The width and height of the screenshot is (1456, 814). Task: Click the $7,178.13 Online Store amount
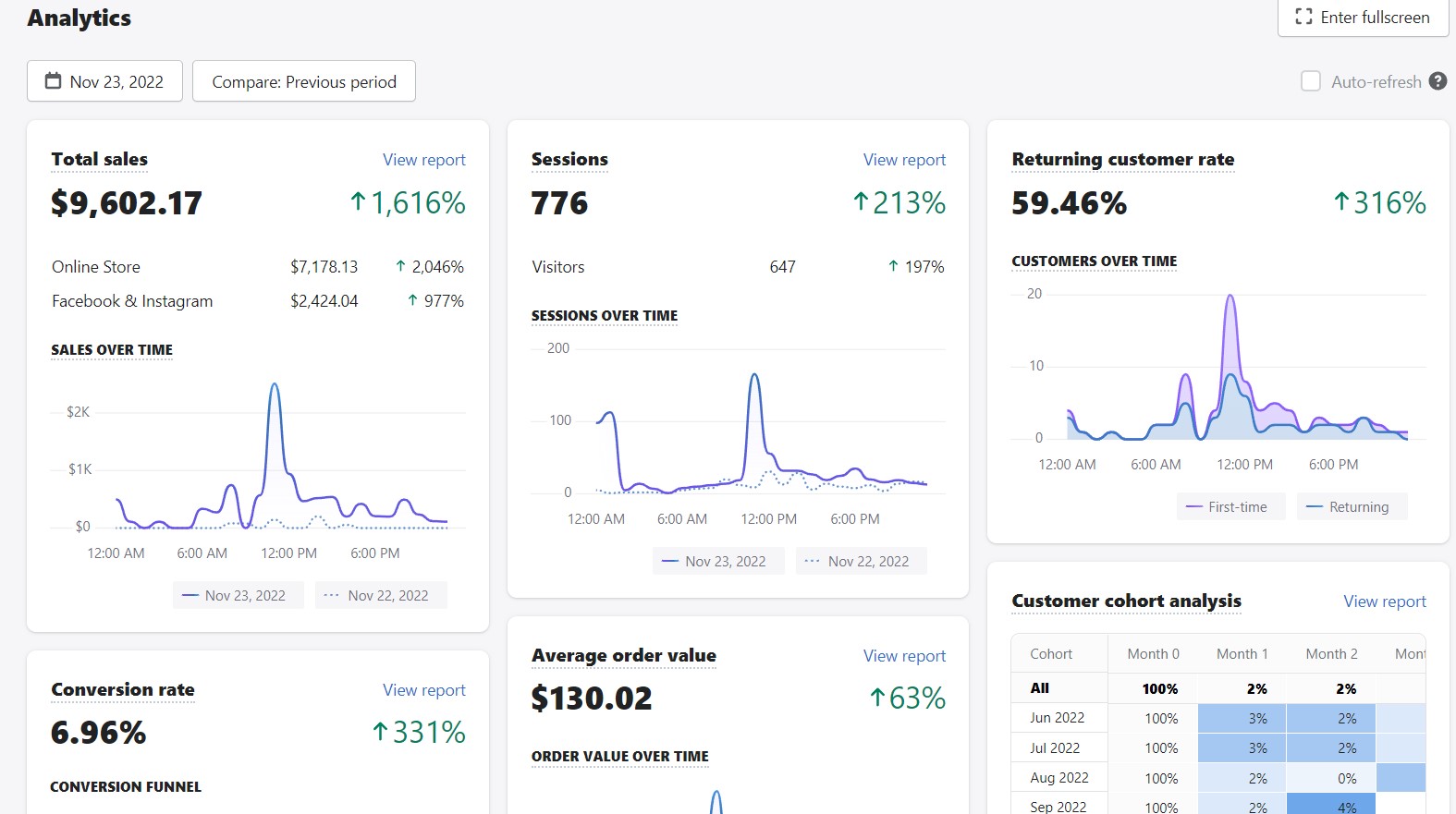click(324, 267)
